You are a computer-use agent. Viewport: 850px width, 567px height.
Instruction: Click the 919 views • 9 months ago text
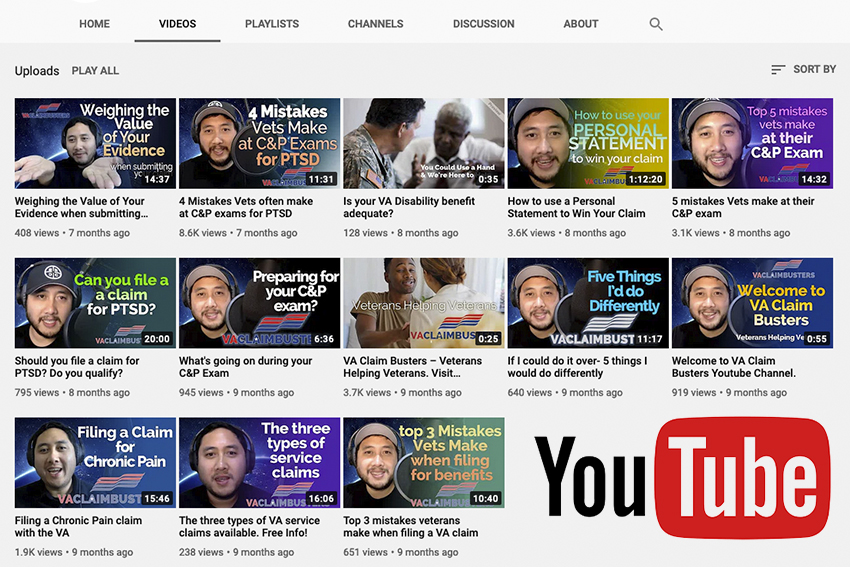729,392
